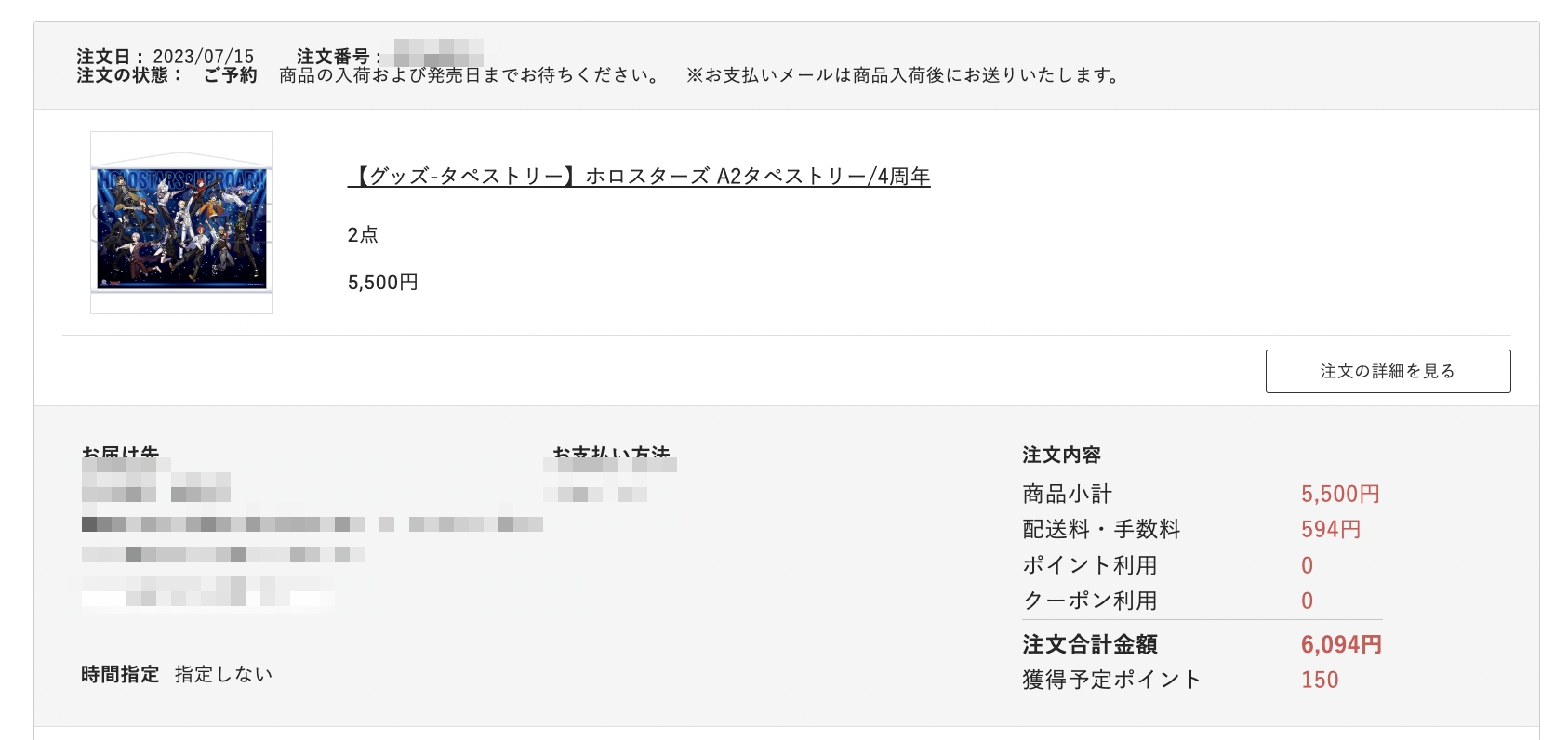Screen dimensions: 1568x740
Task: Click the ご予約 order status text
Action: pos(230,75)
